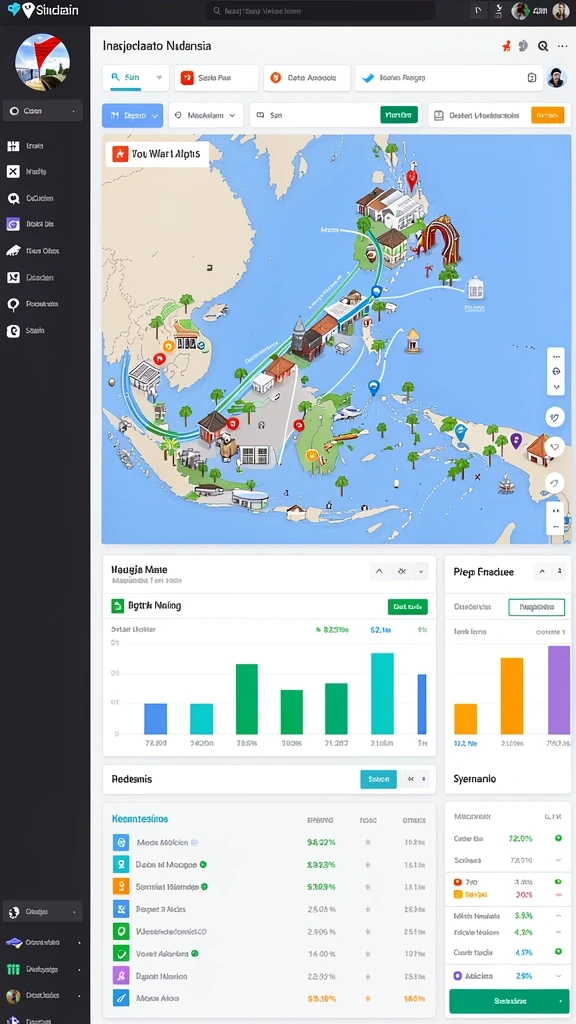Click the heart round button on map

555,447
